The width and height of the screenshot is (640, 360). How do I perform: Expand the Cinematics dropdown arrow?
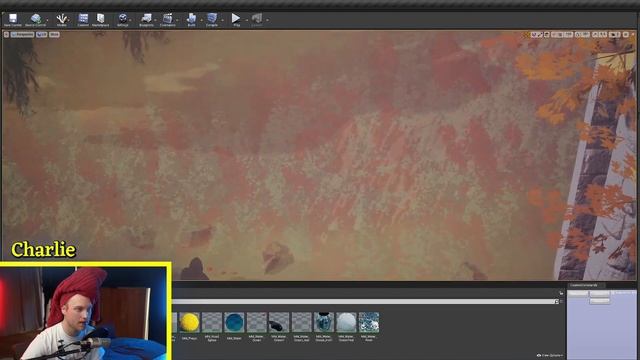point(177,19)
